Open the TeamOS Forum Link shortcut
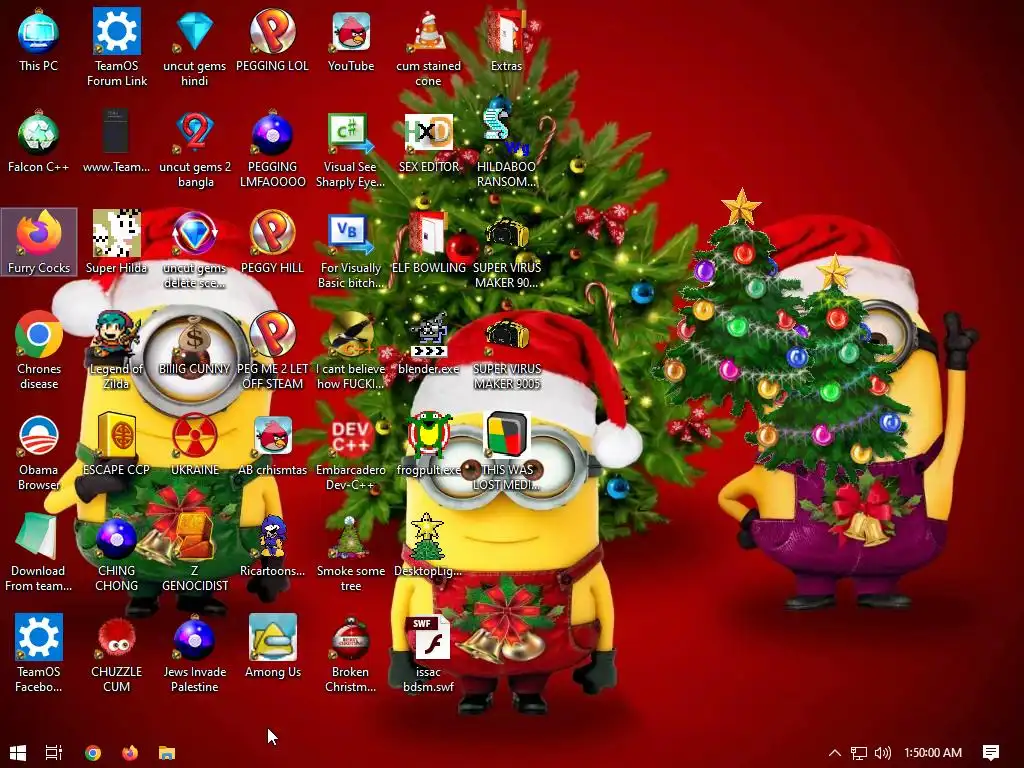The height and width of the screenshot is (768, 1024). pos(117,47)
